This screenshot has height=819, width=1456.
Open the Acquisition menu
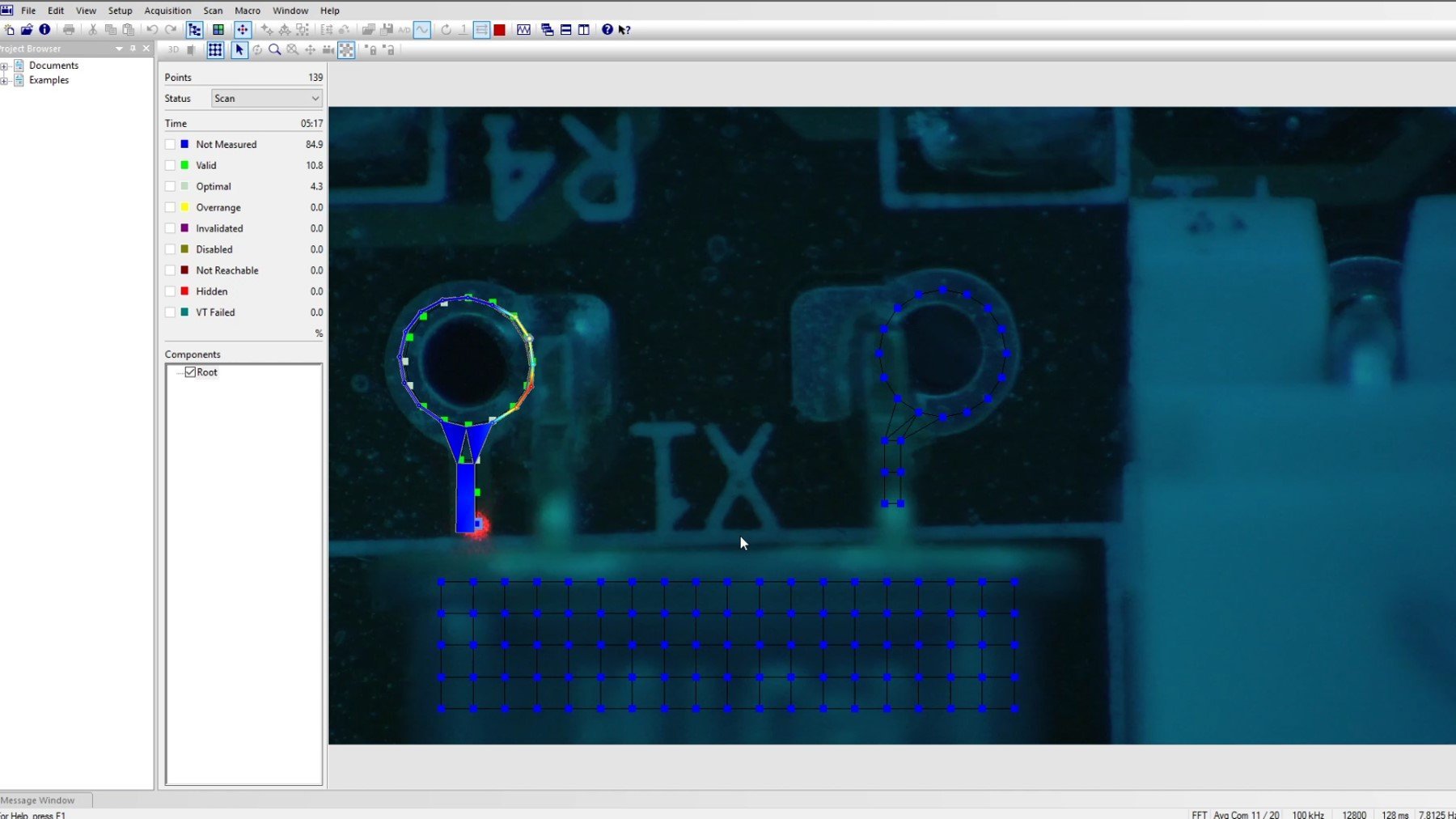coord(167,11)
